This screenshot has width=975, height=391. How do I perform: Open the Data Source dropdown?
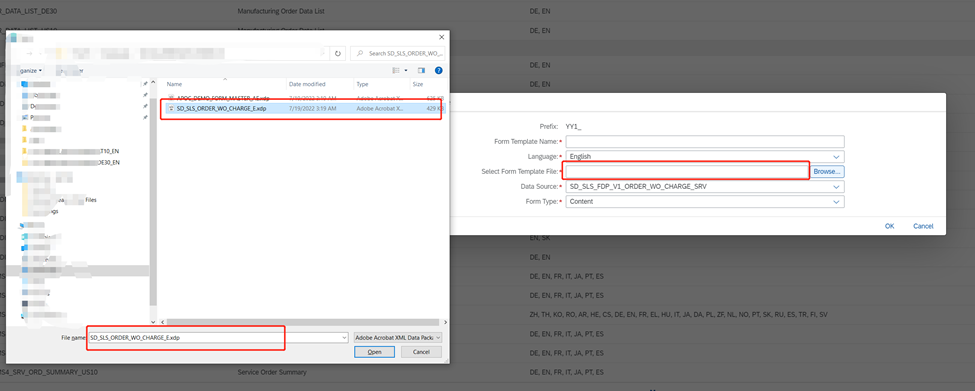tap(705, 186)
